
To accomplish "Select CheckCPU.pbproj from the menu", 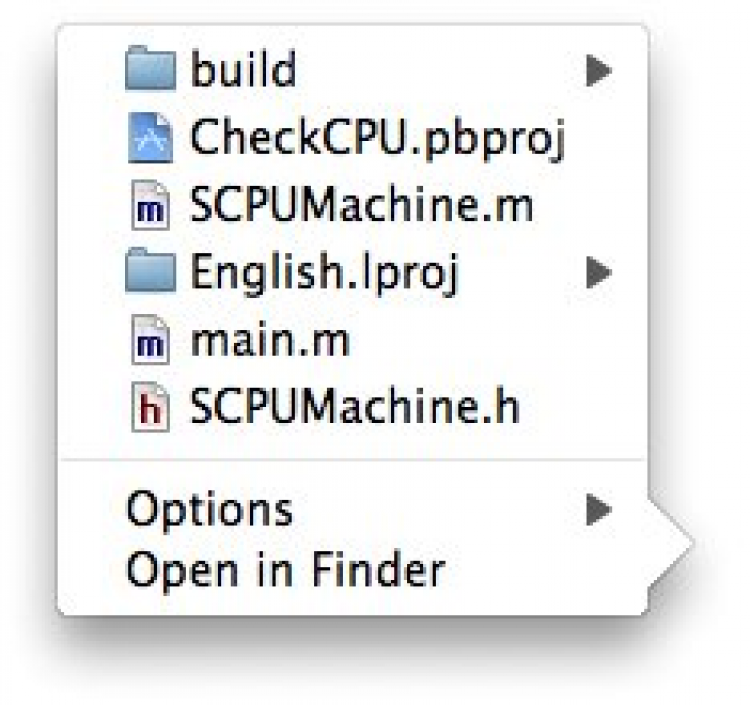I will click(x=377, y=139).
